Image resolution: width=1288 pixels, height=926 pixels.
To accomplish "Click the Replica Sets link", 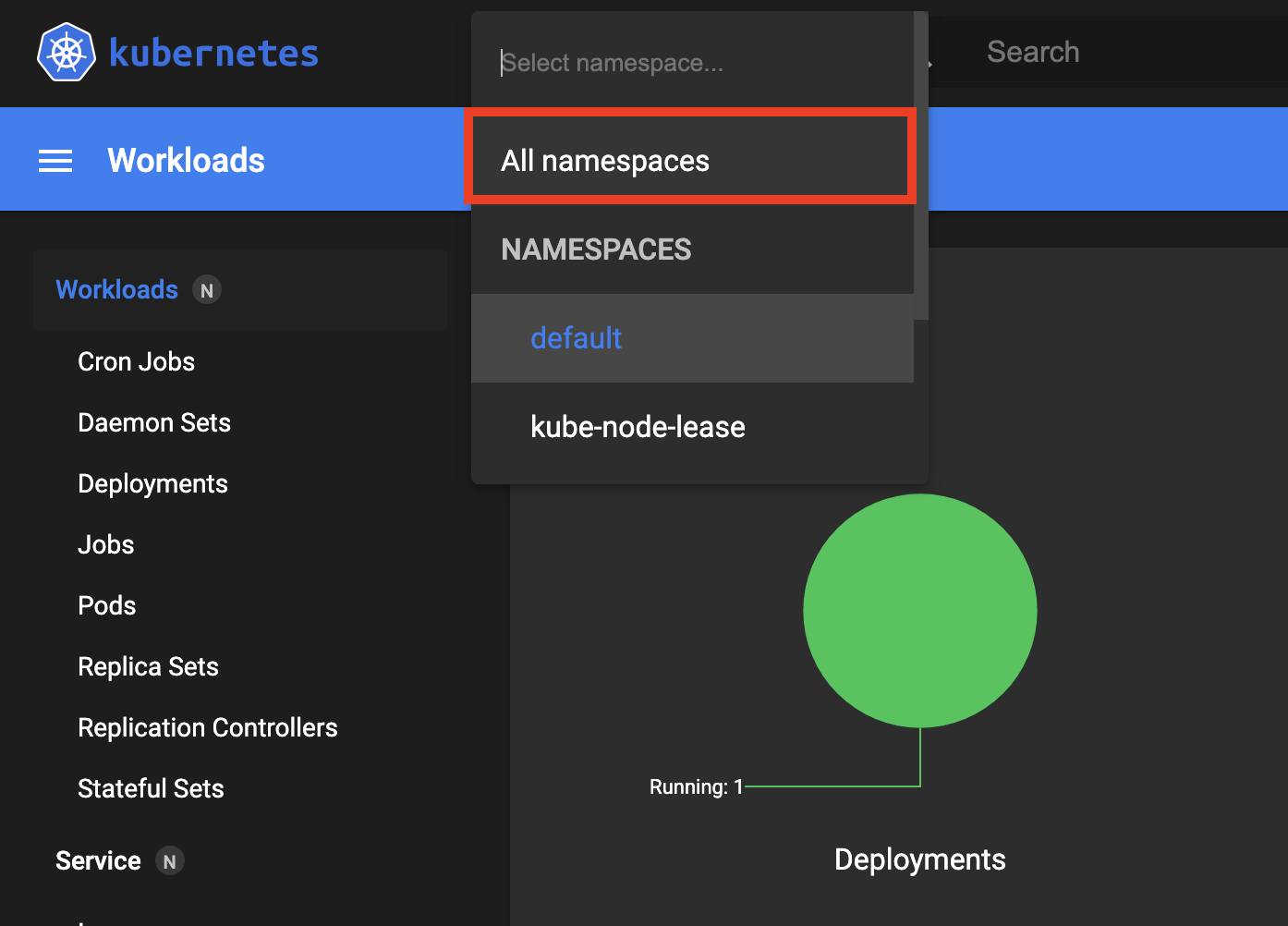I will [148, 666].
